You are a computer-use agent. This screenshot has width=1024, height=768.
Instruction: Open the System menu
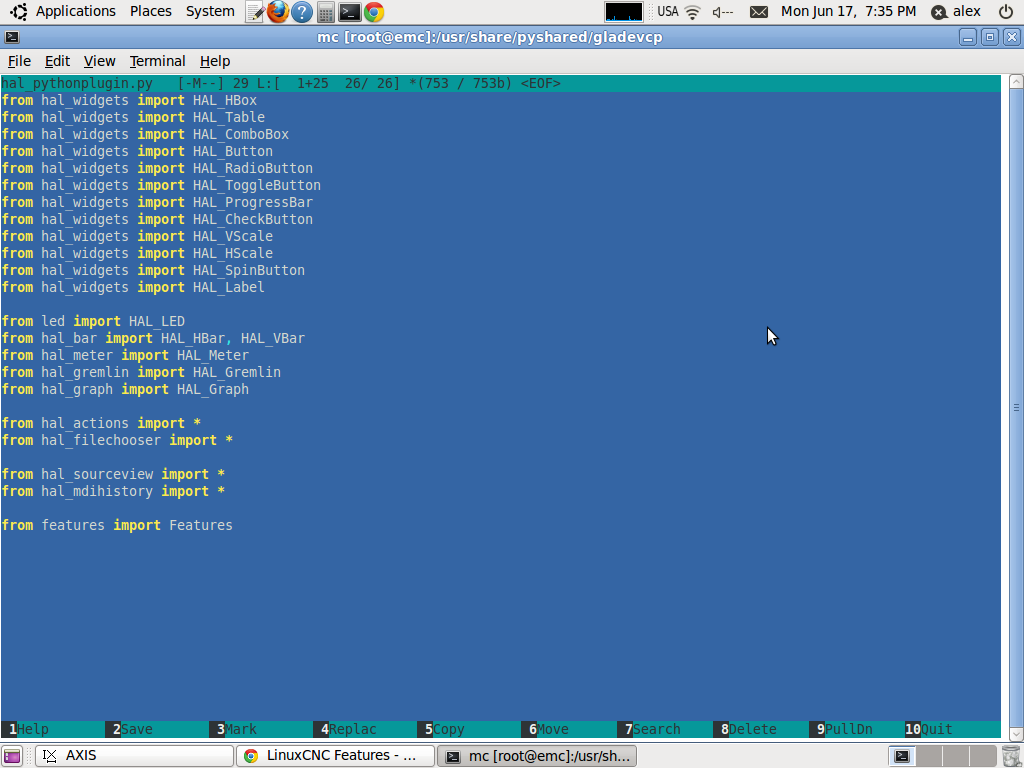210,11
